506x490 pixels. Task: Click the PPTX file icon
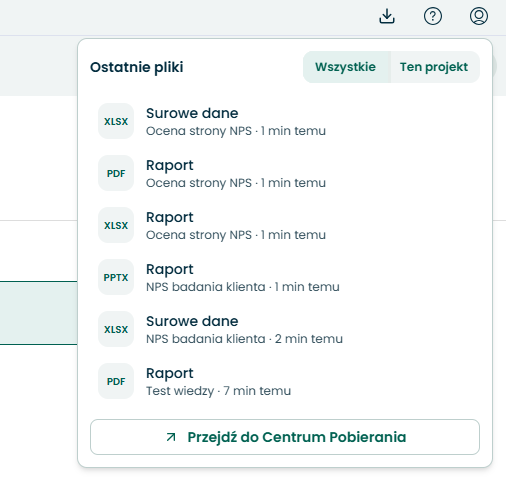116,277
